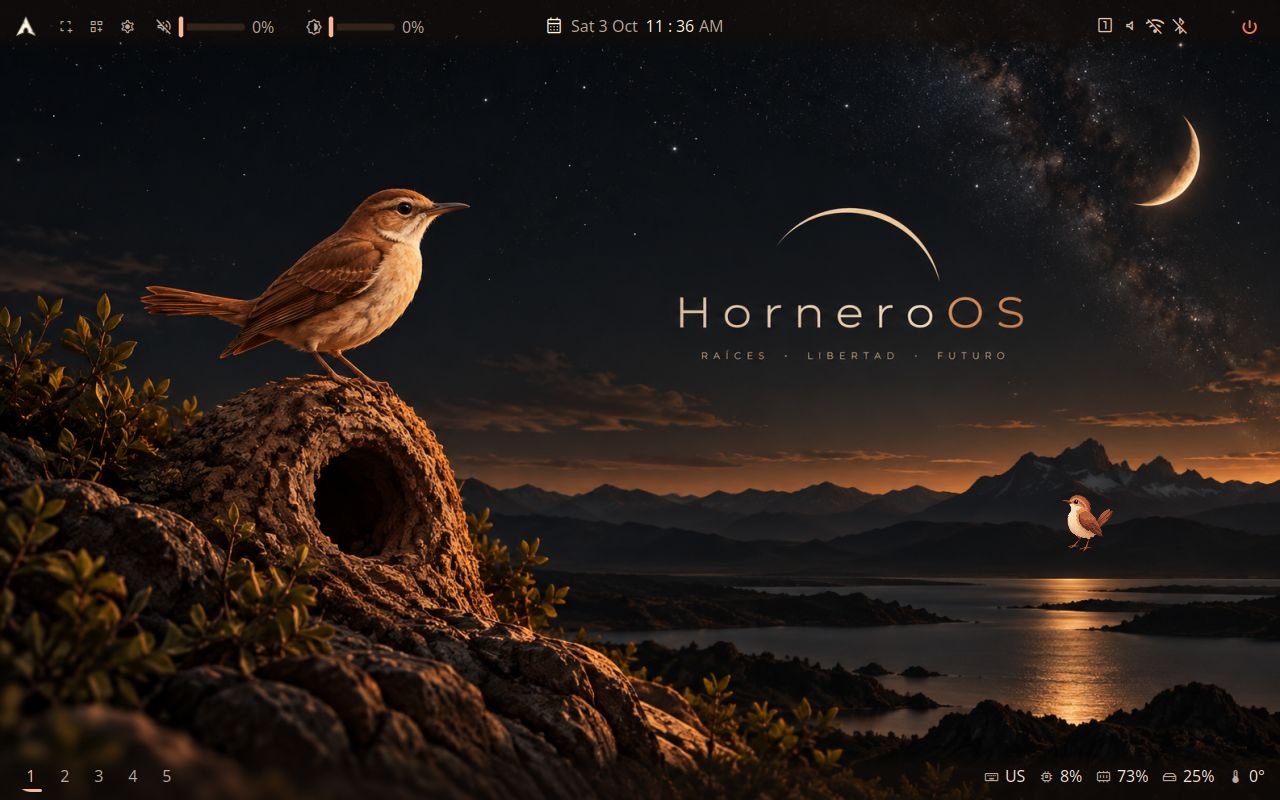Image resolution: width=1280 pixels, height=800 pixels.
Task: Open the apps grid with plus icon
Action: pos(97,27)
